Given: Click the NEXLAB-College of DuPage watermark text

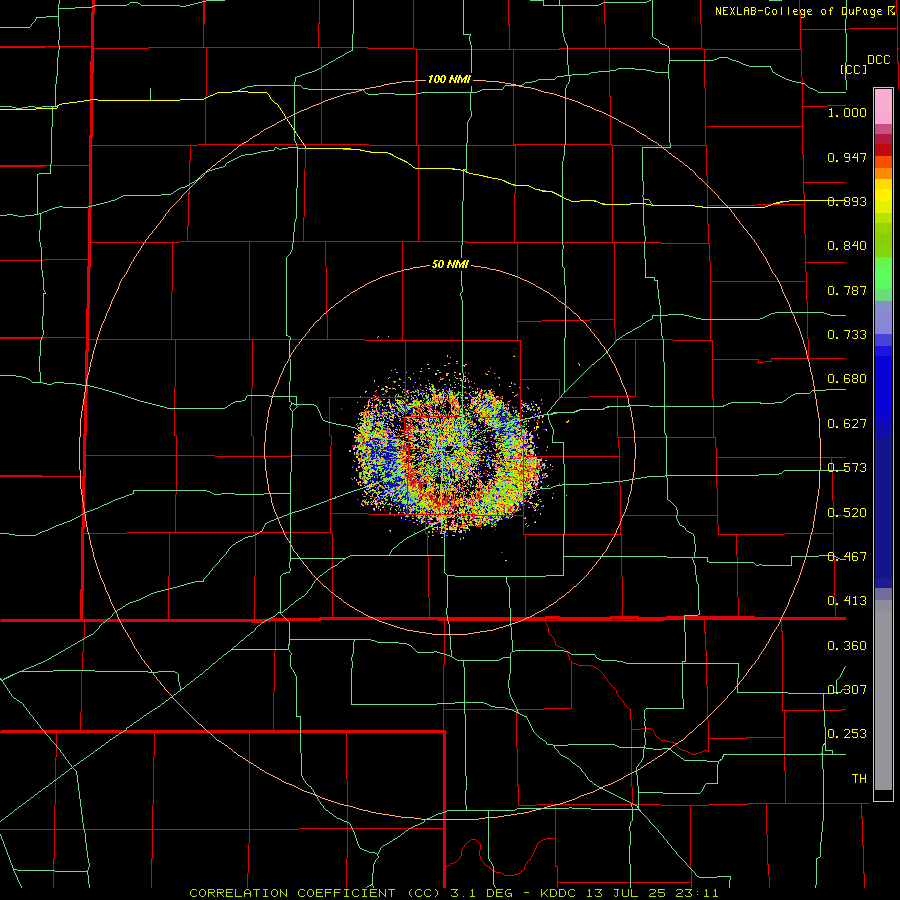Looking at the screenshot, I should tap(798, 11).
